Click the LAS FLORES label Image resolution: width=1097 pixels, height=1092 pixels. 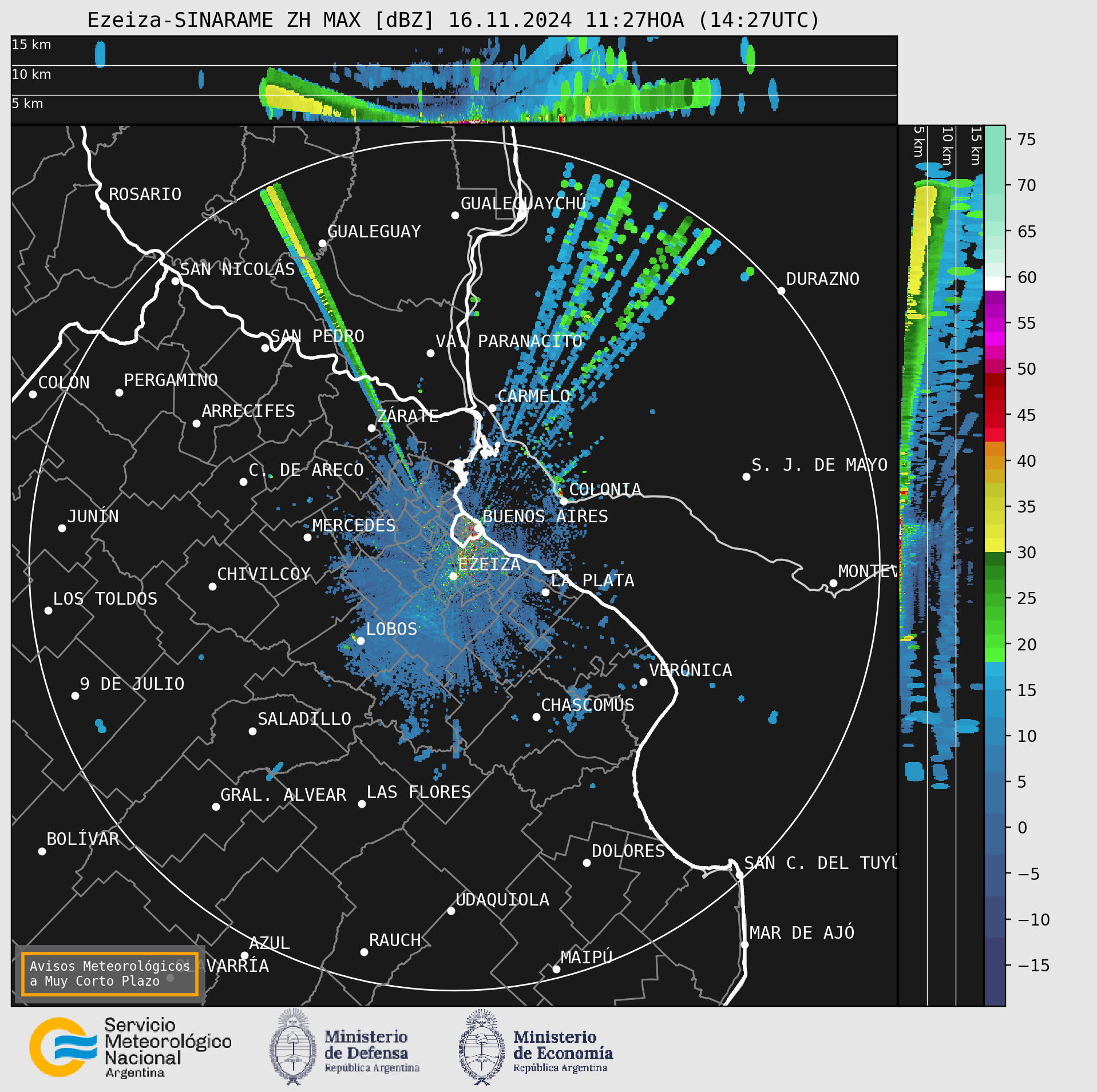click(x=418, y=792)
